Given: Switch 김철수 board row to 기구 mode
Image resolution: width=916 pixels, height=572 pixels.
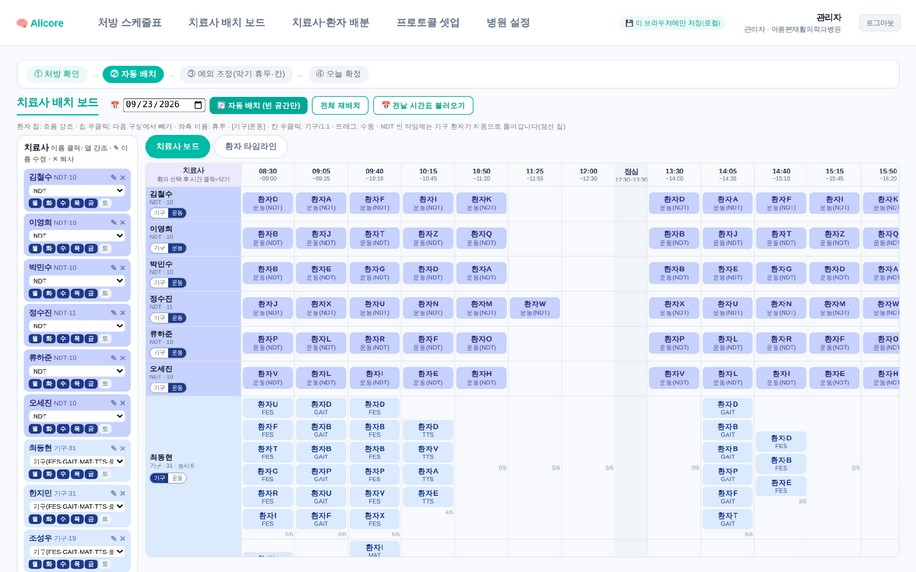Looking at the screenshot, I should (159, 213).
